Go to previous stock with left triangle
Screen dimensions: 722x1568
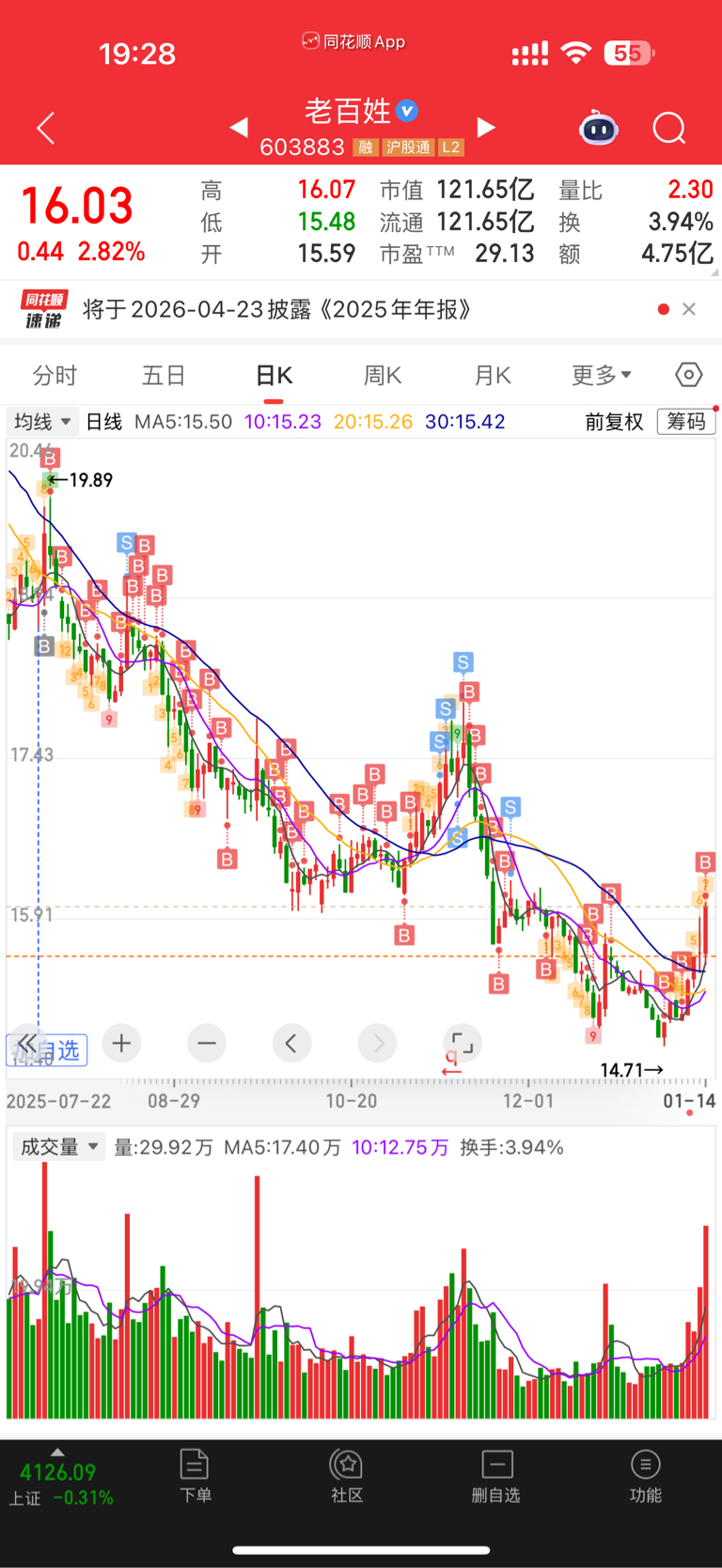239,127
